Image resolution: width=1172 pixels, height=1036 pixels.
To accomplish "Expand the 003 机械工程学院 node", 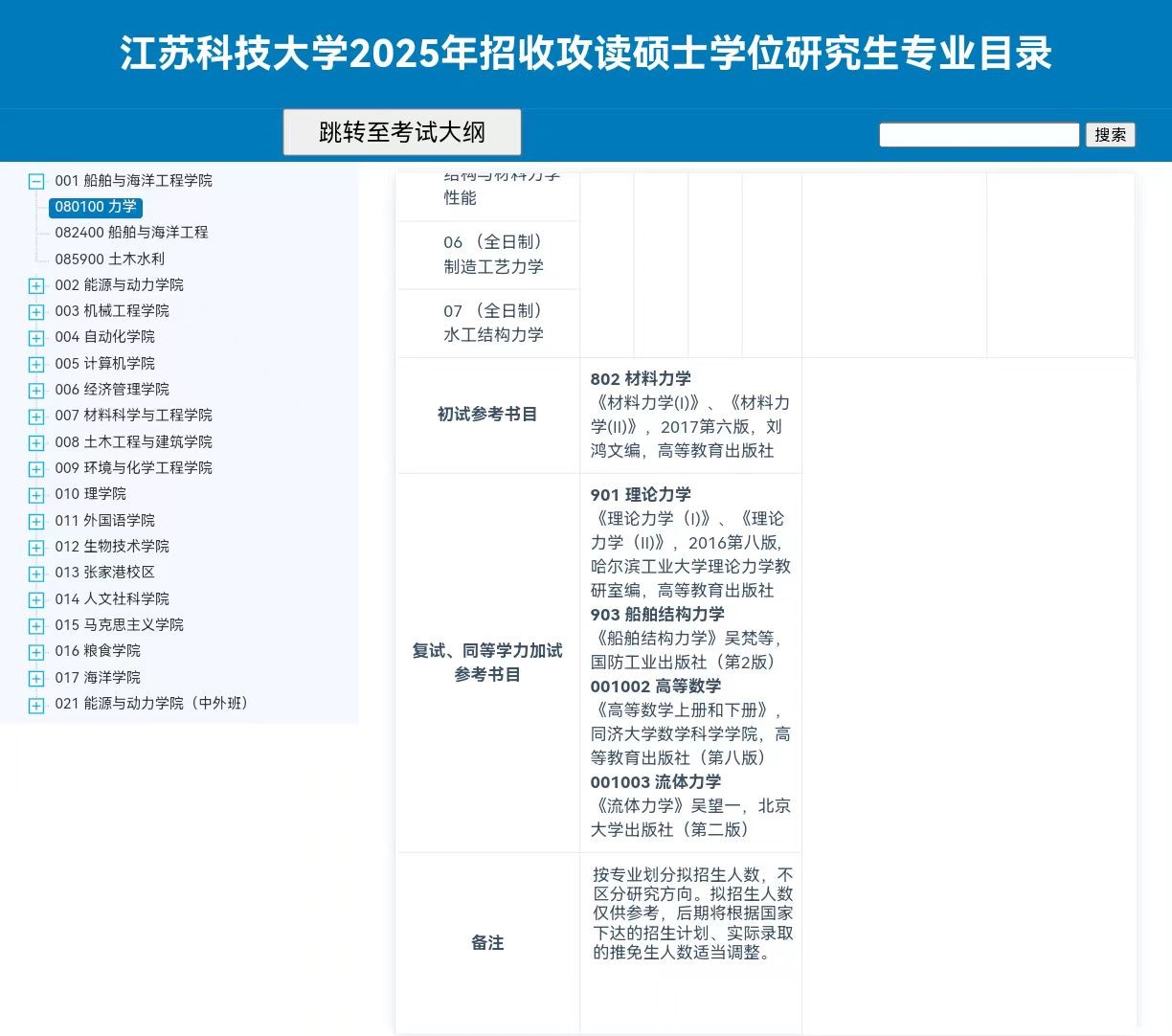I will pos(36,311).
